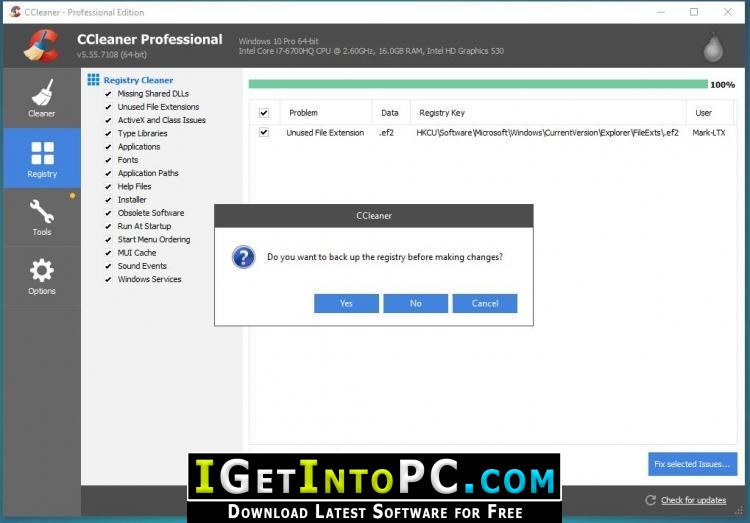The image size is (750, 523).
Task: Open the Options gear icon
Action: (x=42, y=271)
